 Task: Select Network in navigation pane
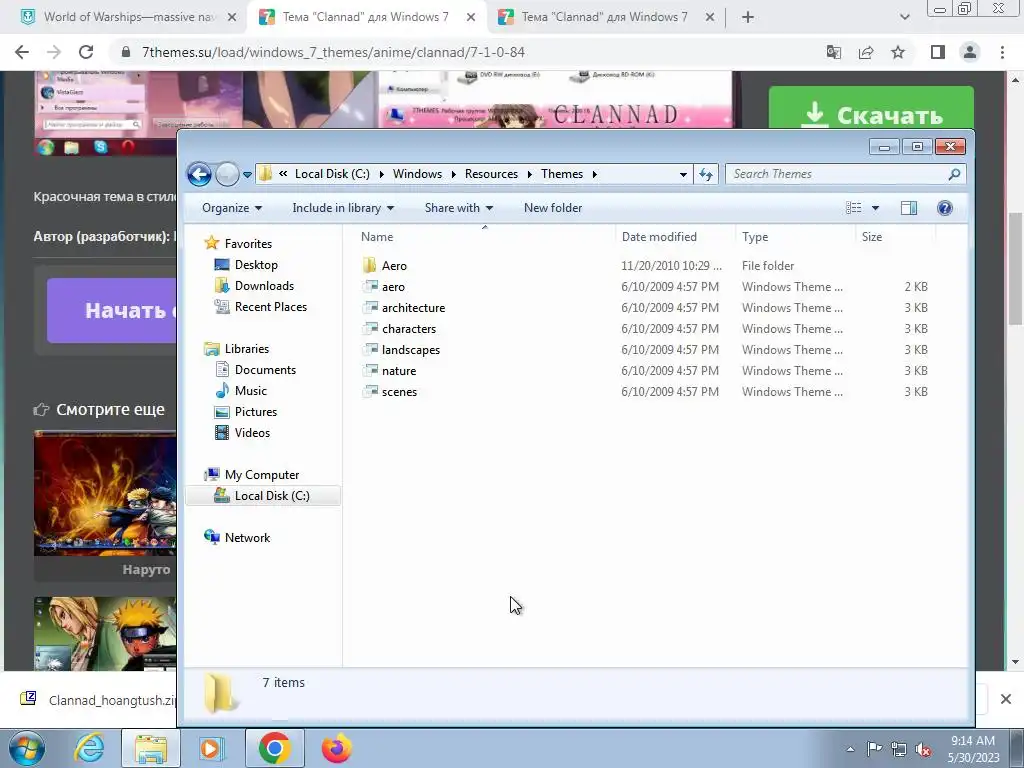click(247, 537)
